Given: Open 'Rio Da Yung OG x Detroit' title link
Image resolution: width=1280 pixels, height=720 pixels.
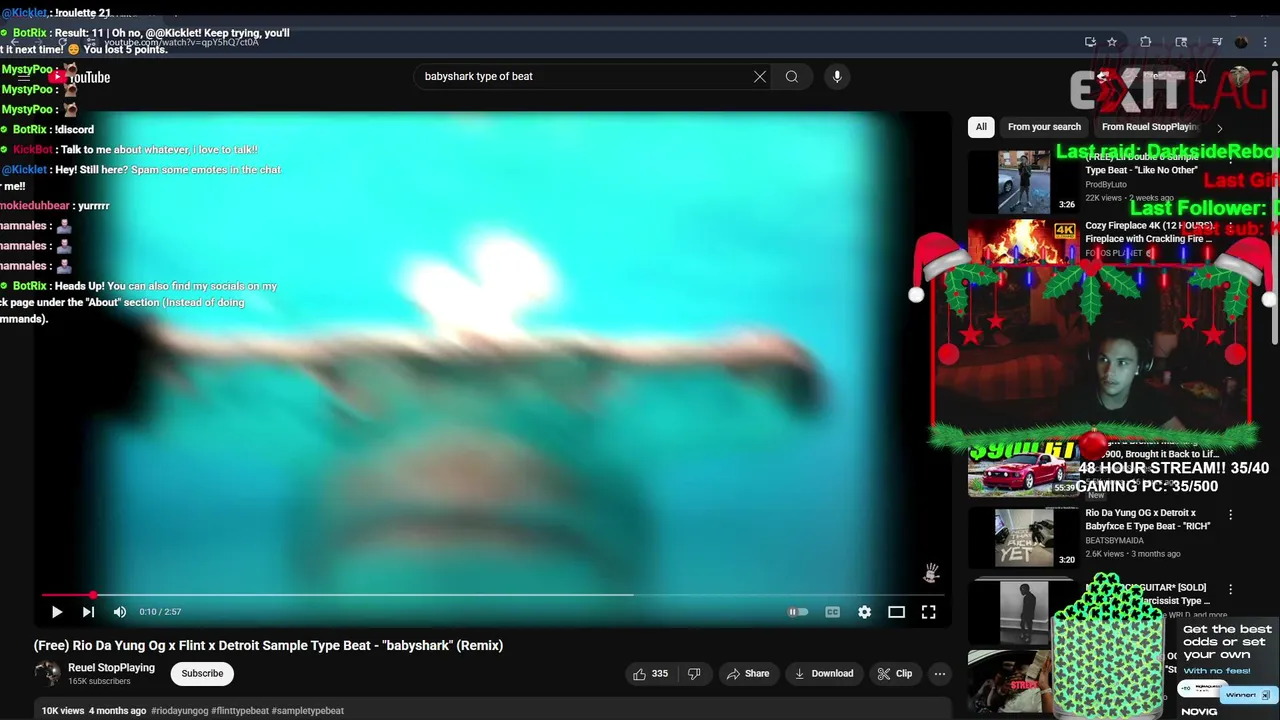Looking at the screenshot, I should coord(1148,519).
